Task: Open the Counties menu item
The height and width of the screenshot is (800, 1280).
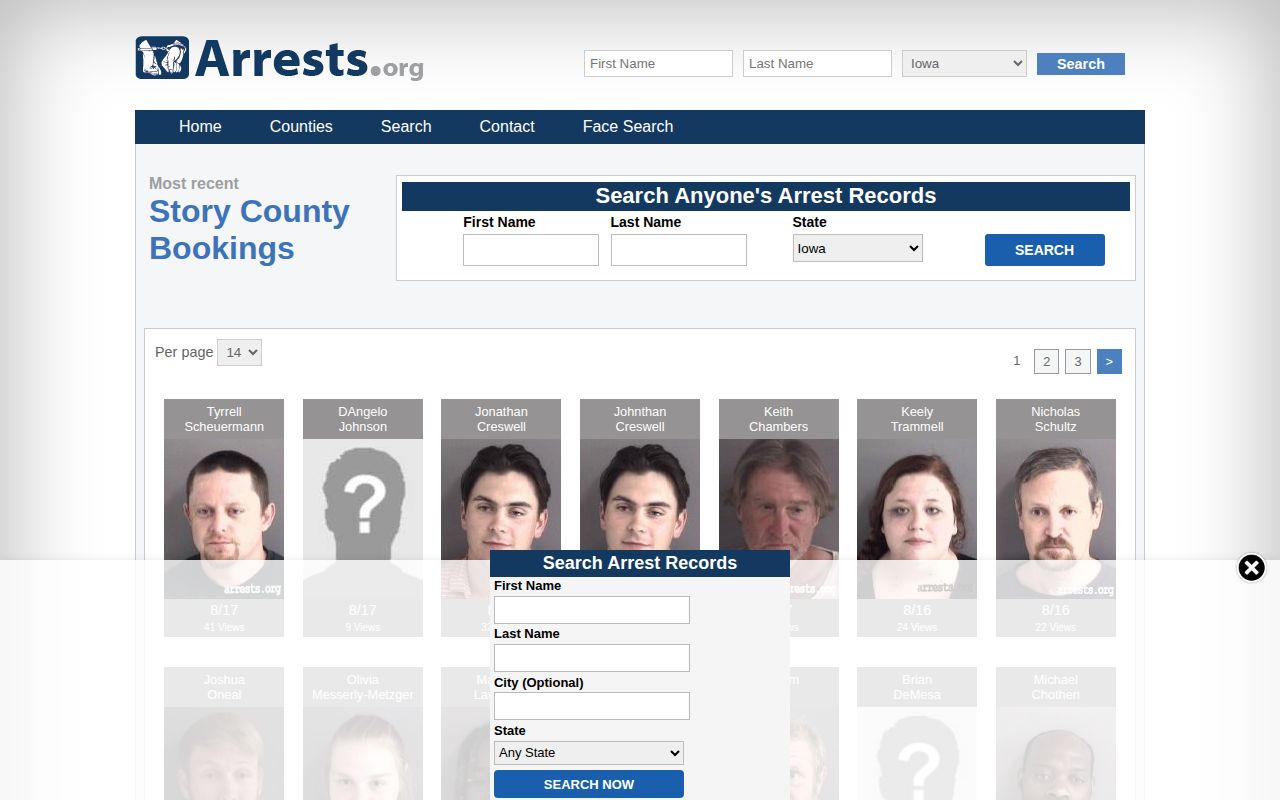Action: (301, 126)
